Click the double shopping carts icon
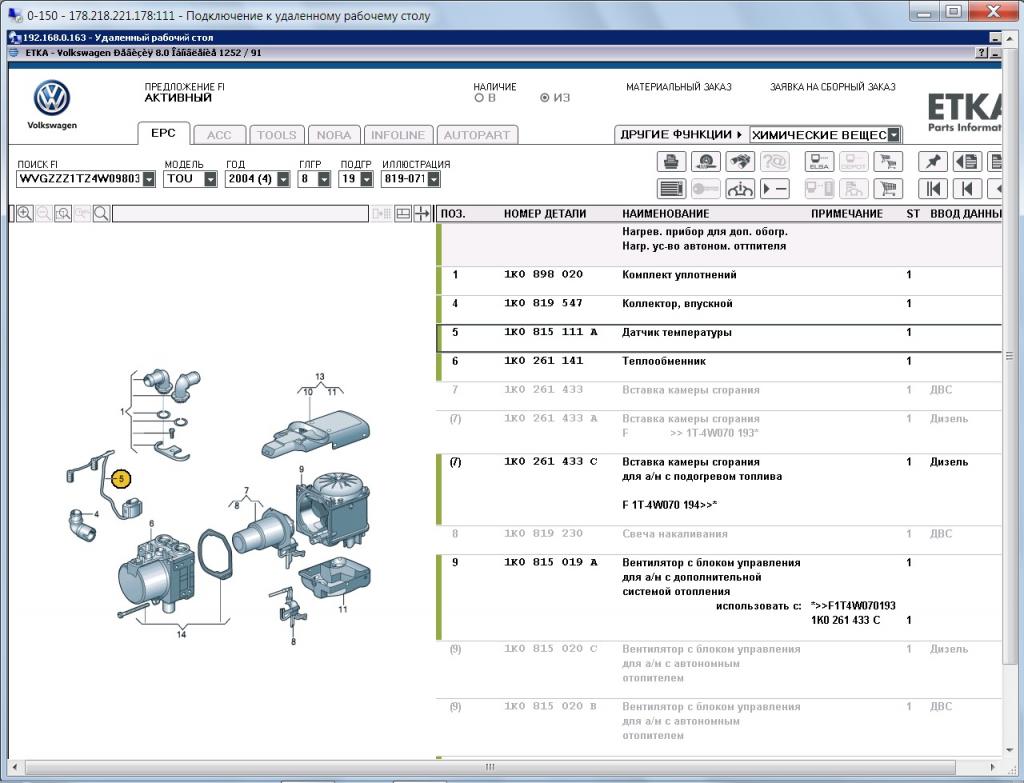The width and height of the screenshot is (1024, 783). point(888,161)
